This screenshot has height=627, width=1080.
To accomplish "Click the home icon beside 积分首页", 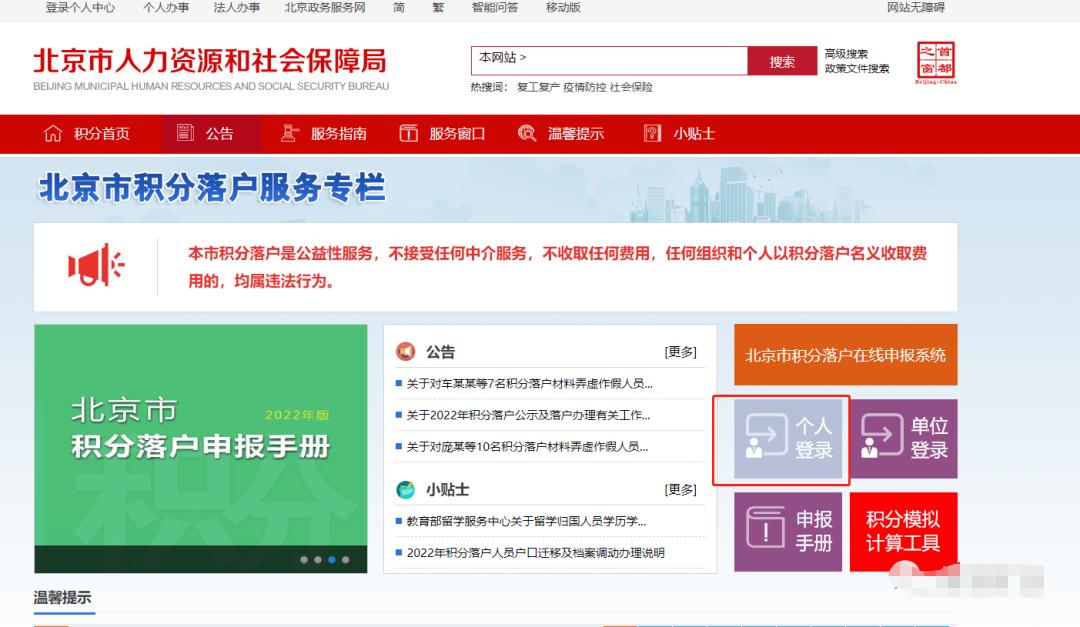I will click(52, 133).
